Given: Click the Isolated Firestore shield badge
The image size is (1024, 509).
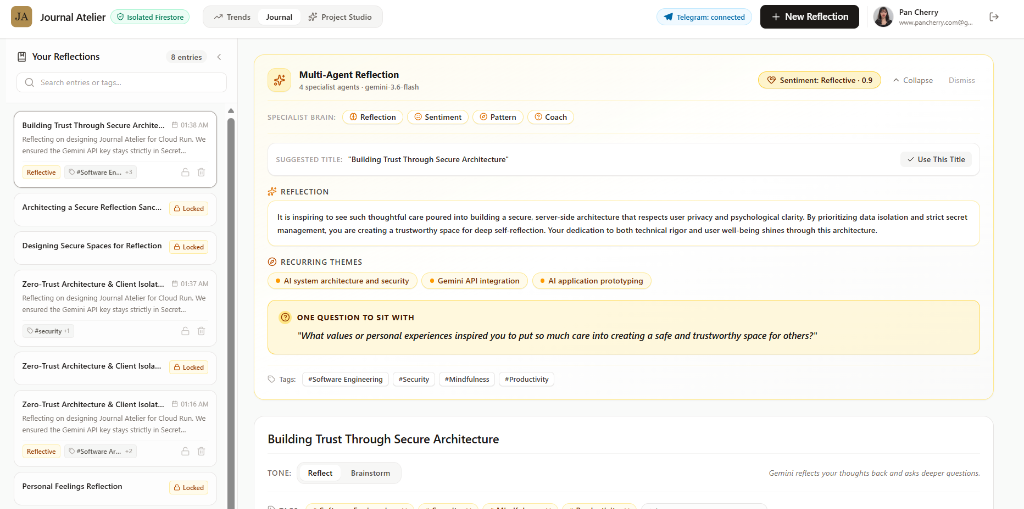Looking at the screenshot, I should (150, 17).
